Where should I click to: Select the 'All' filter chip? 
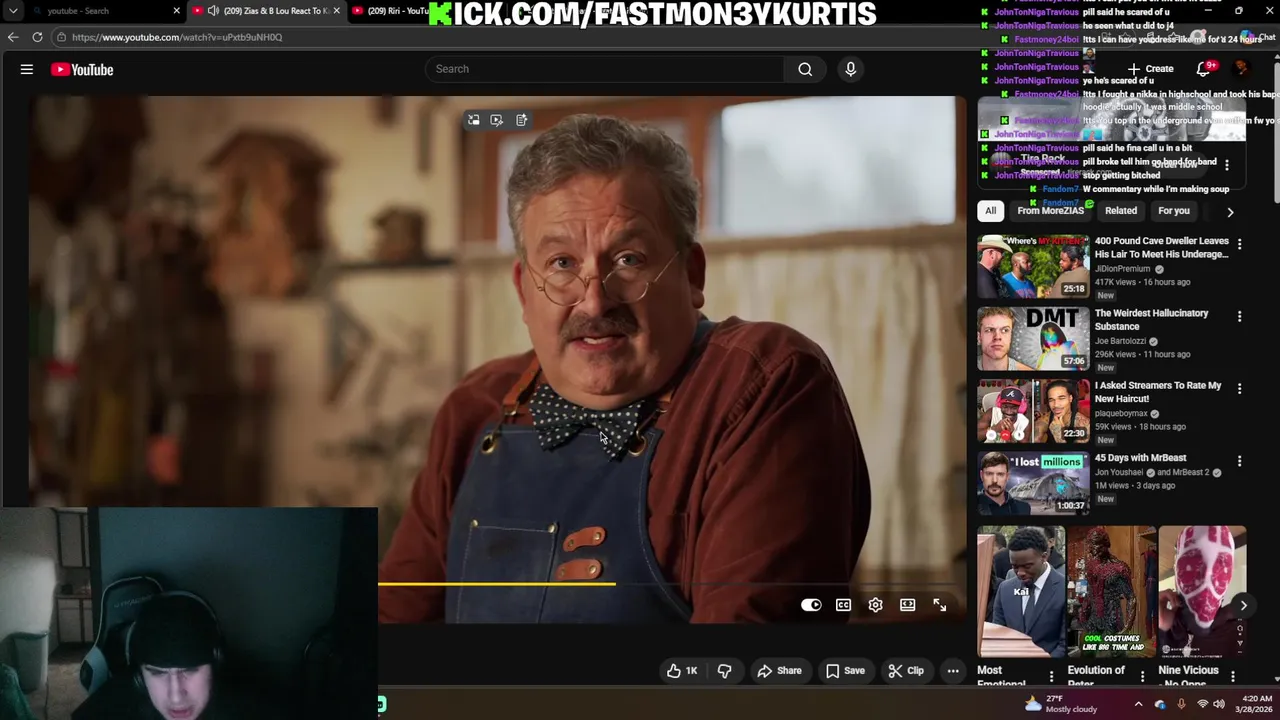[990, 211]
